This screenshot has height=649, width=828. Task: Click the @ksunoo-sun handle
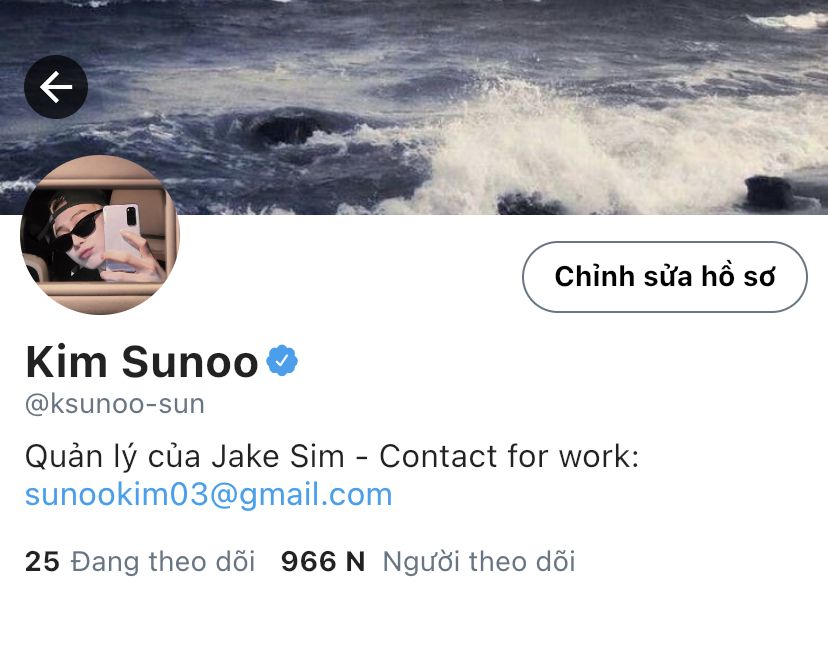(x=115, y=405)
